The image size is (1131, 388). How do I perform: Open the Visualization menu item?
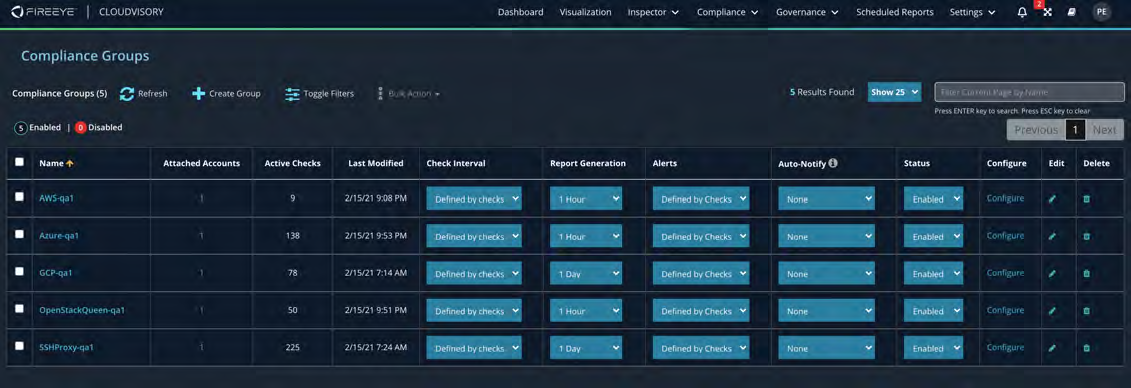click(585, 12)
